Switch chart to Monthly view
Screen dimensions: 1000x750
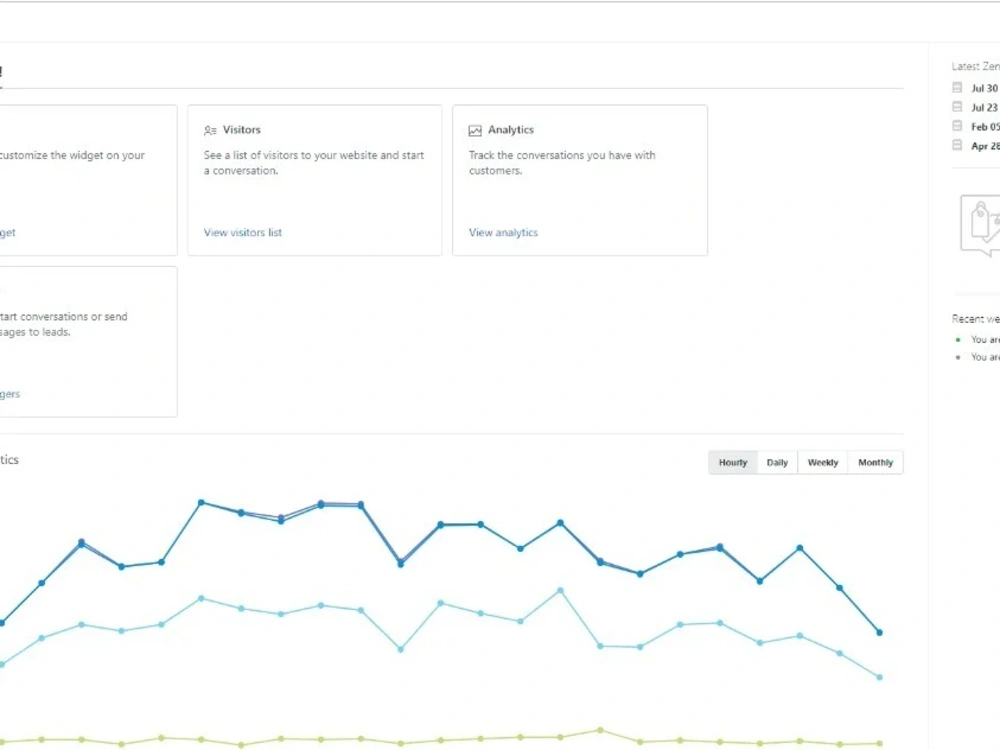point(876,462)
